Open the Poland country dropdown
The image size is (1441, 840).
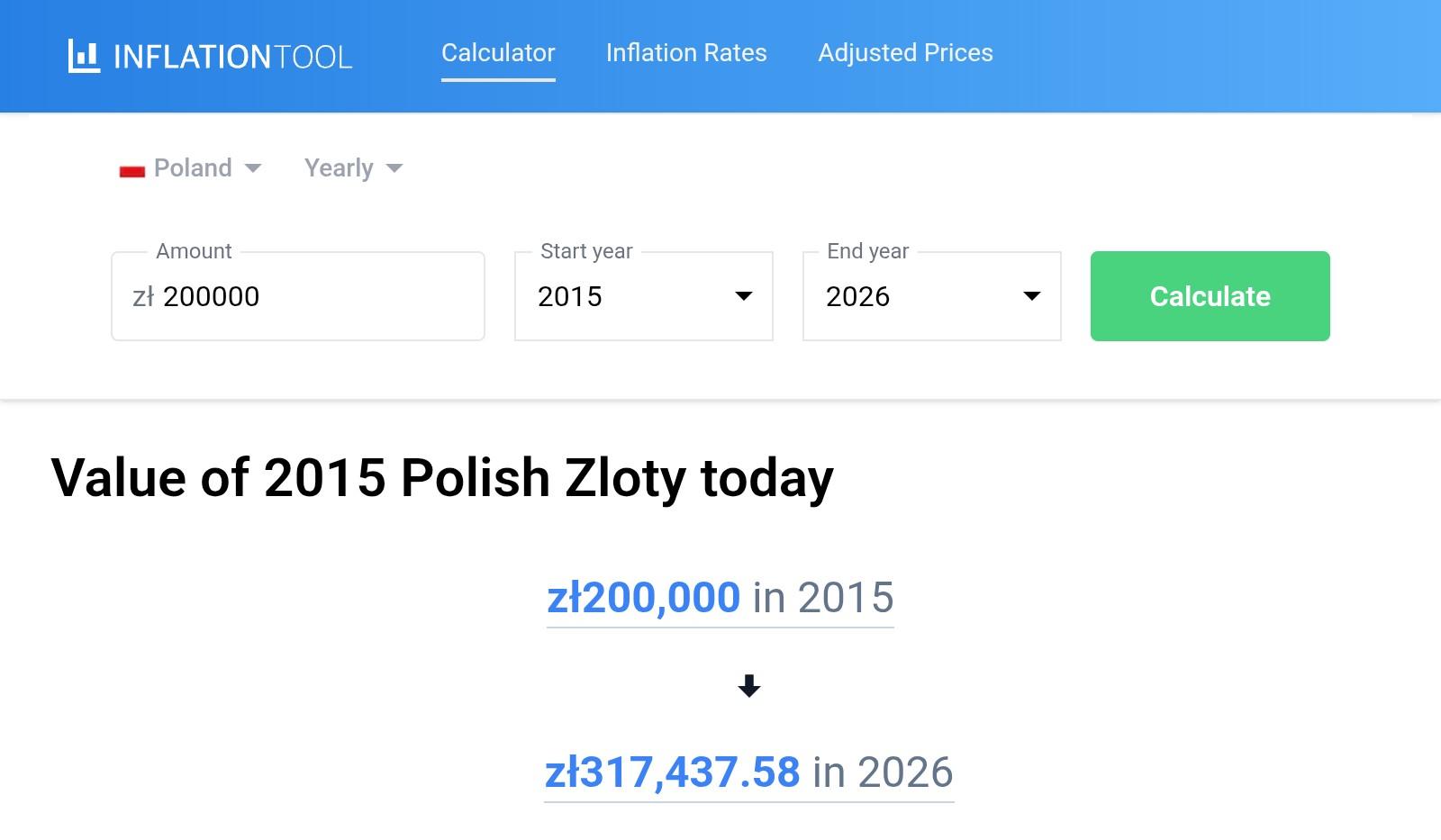[x=192, y=168]
